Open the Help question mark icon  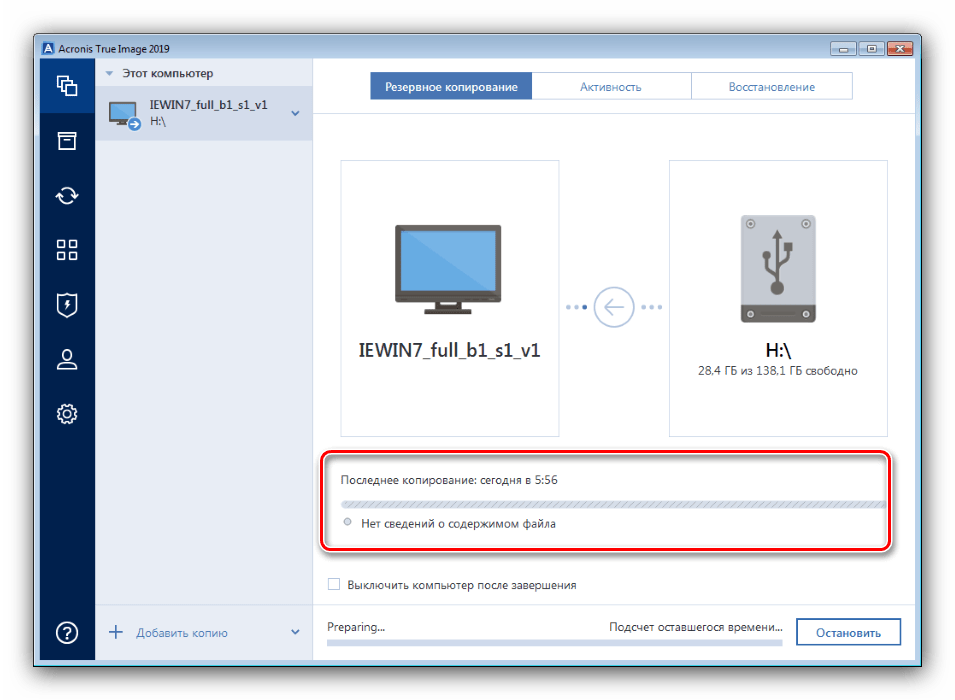67,632
